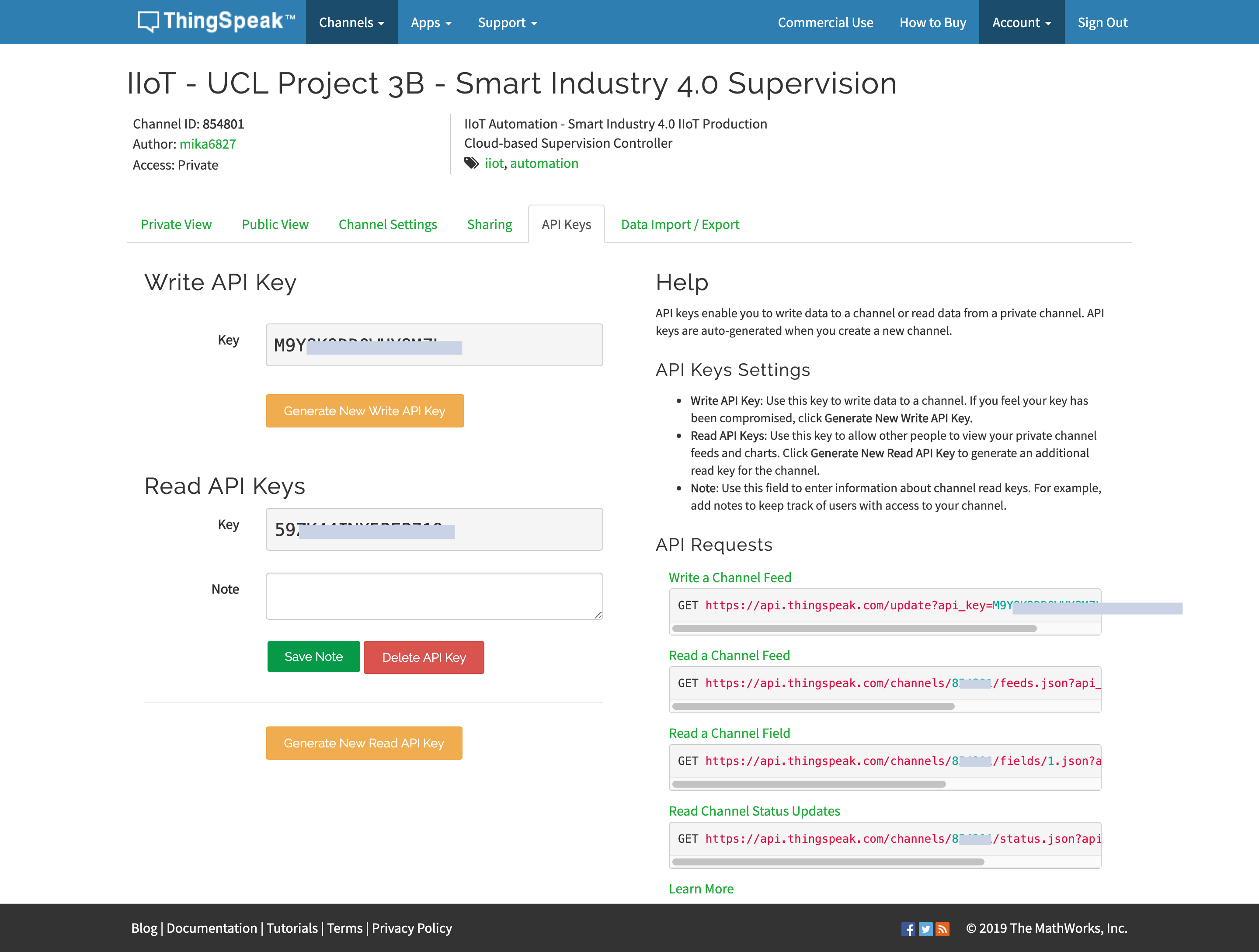
Task: Click scrollbar under Read Channel Status Updates
Action: click(x=828, y=862)
